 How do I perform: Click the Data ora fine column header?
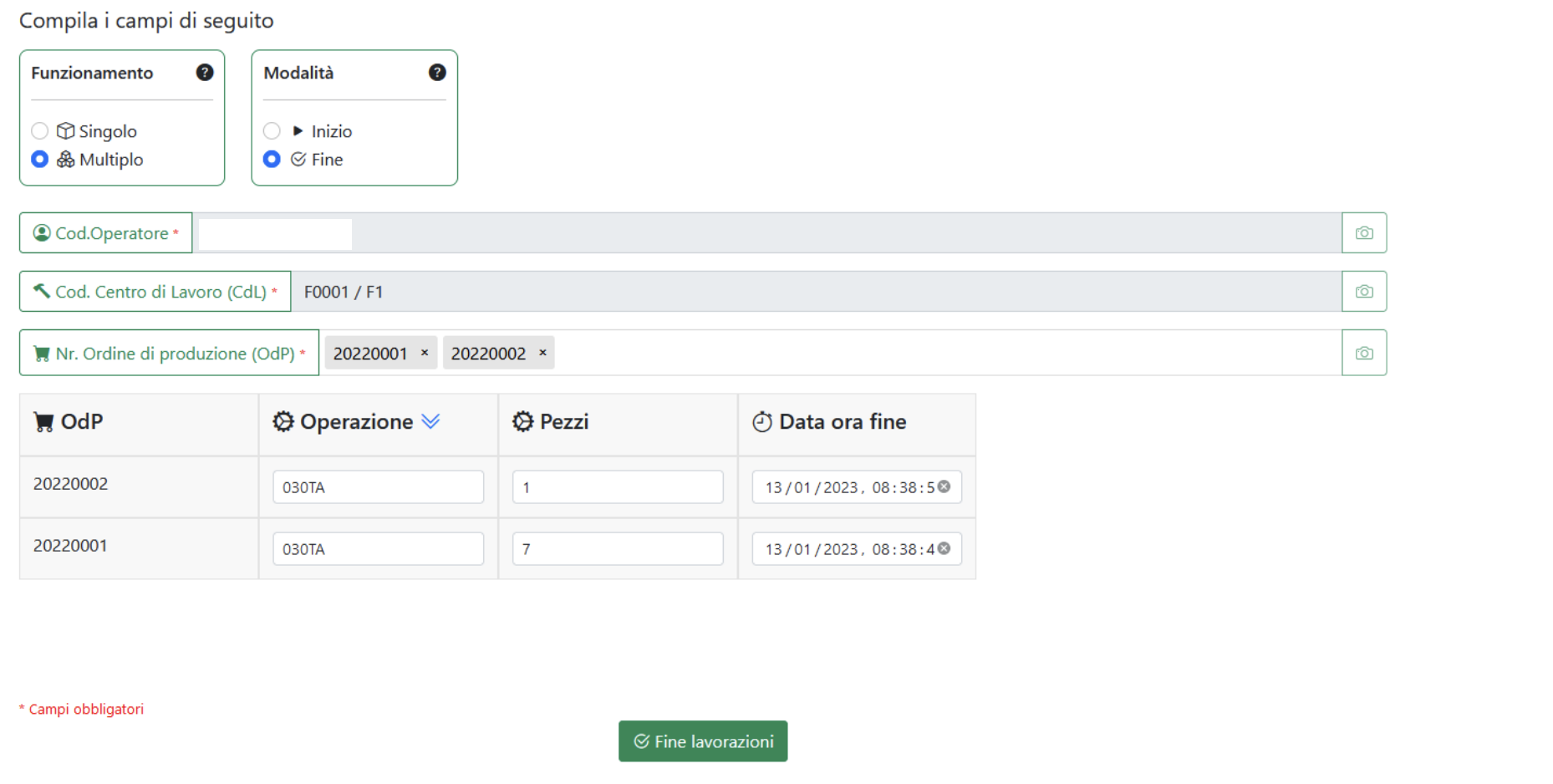click(x=857, y=425)
